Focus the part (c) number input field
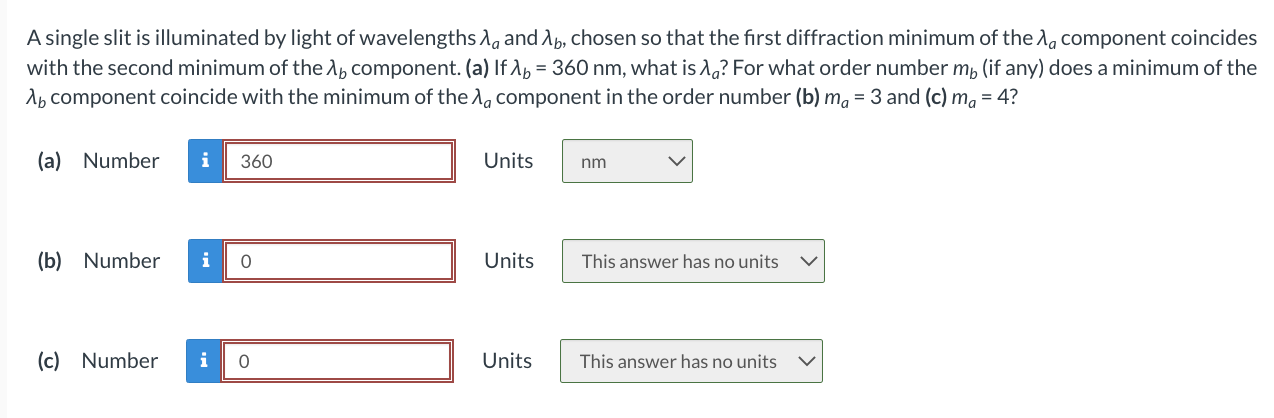This screenshot has height=418, width=1274. [337, 361]
